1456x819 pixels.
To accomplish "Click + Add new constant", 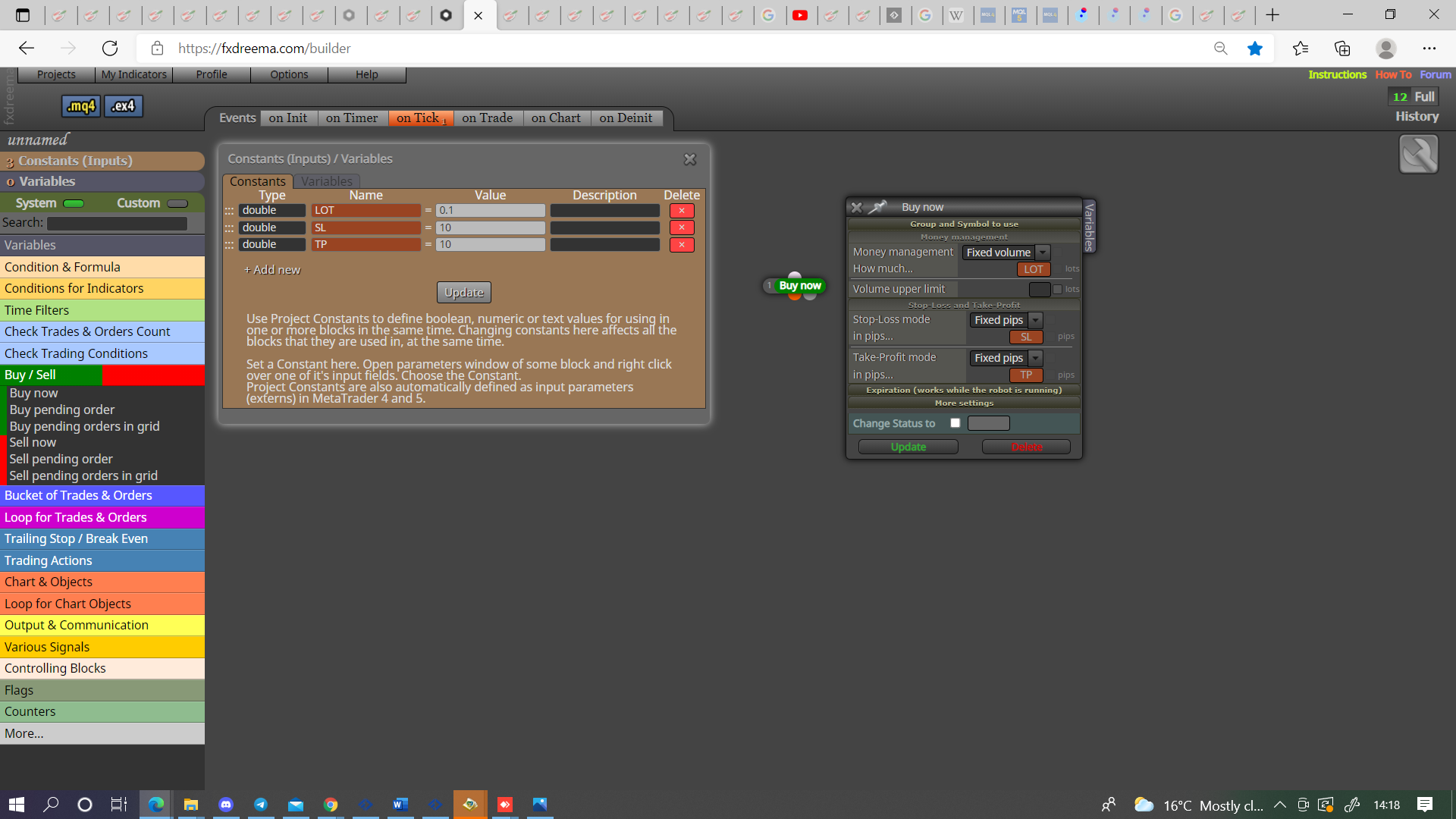I will coord(272,270).
